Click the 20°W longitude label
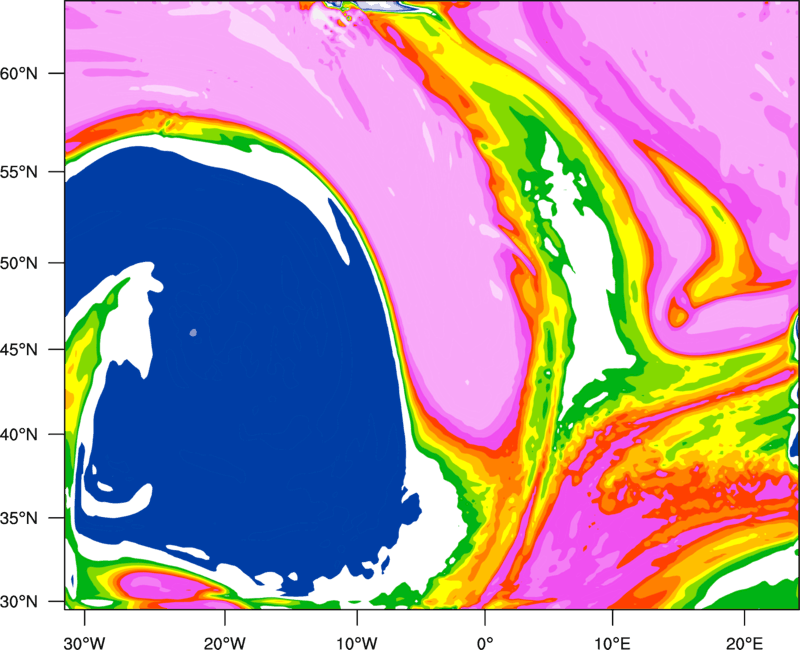The image size is (800, 650). (x=225, y=643)
